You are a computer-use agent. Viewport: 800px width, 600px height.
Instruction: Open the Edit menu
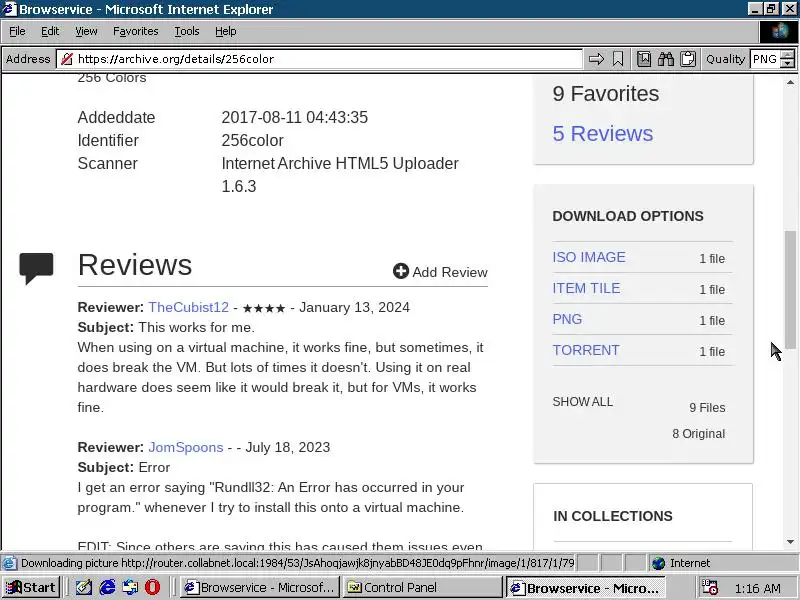50,32
